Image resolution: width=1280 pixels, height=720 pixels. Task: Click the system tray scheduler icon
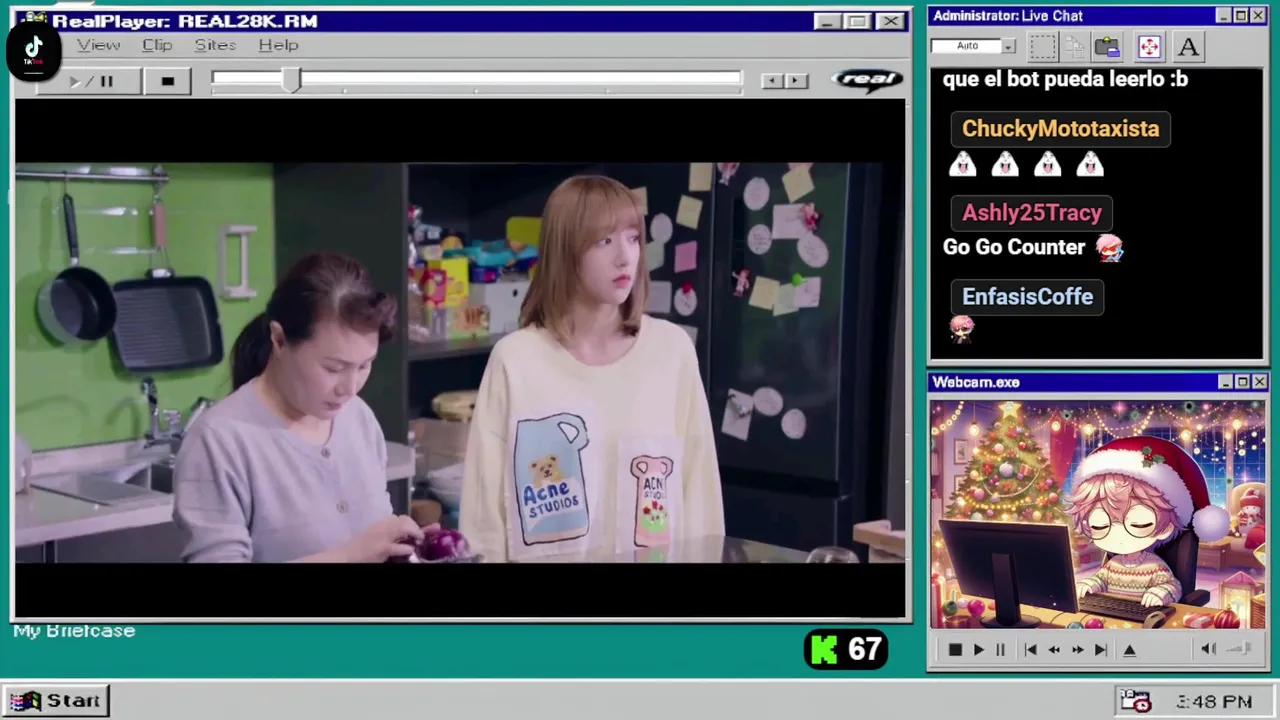1136,702
